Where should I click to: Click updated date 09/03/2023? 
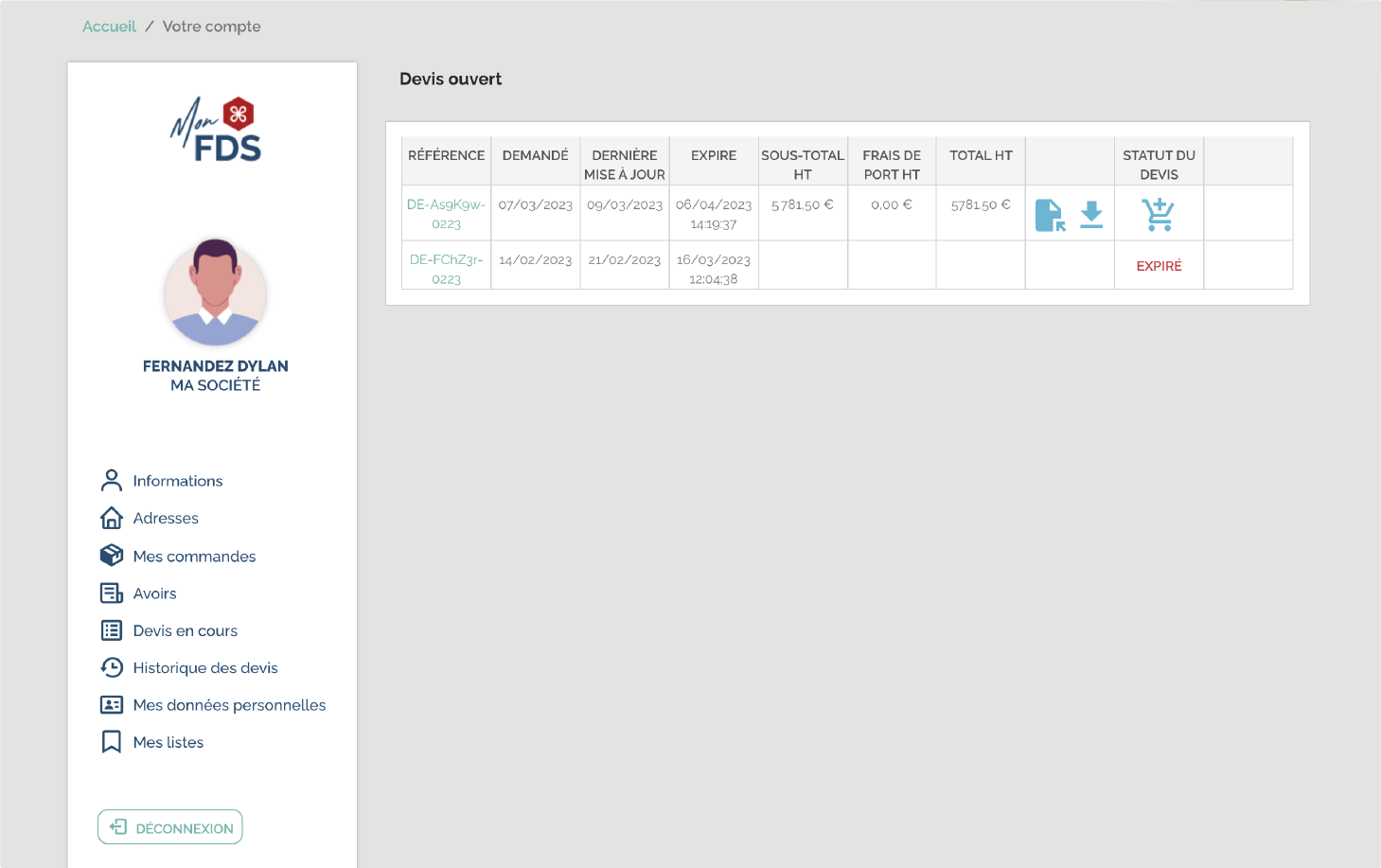(625, 204)
